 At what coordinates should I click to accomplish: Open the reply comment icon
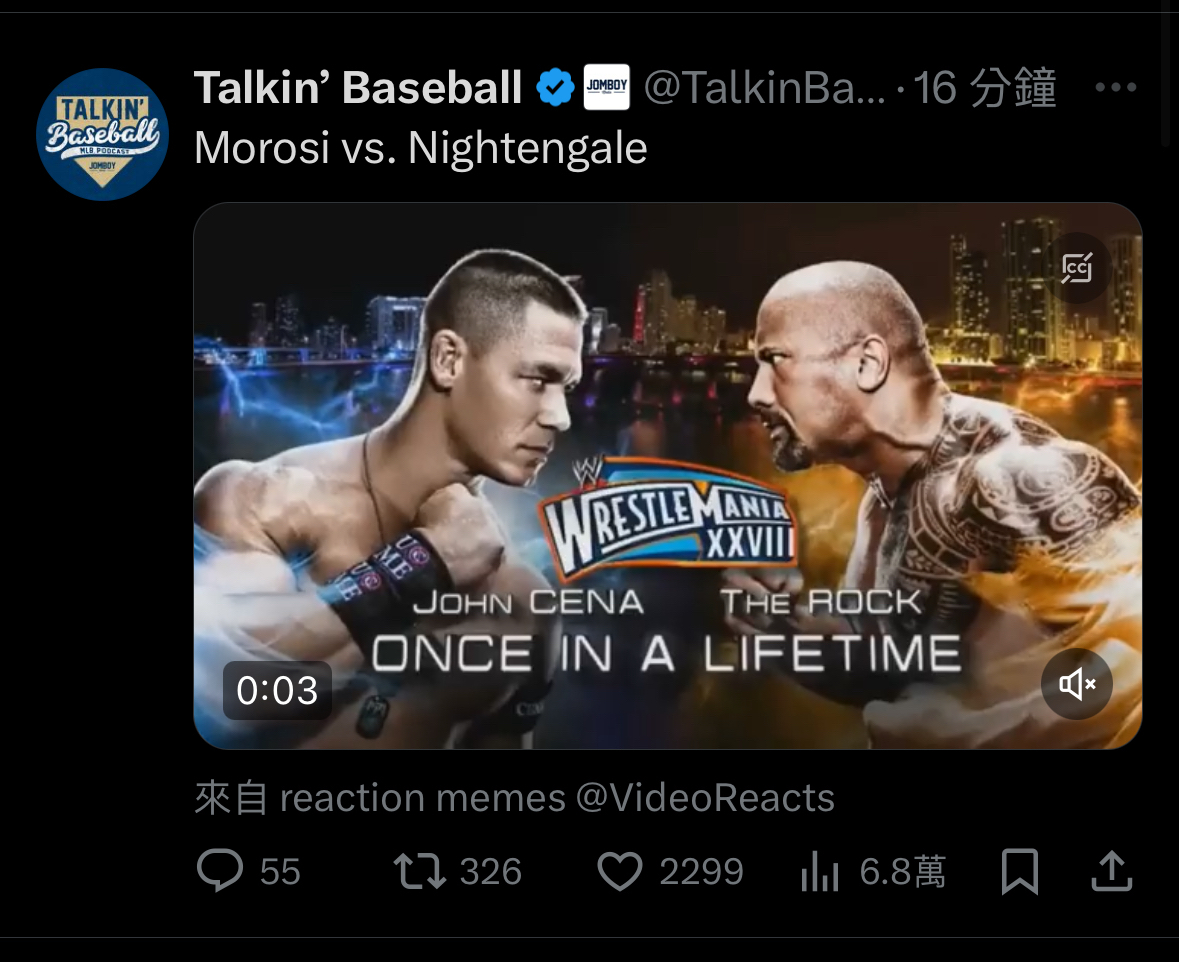(220, 871)
